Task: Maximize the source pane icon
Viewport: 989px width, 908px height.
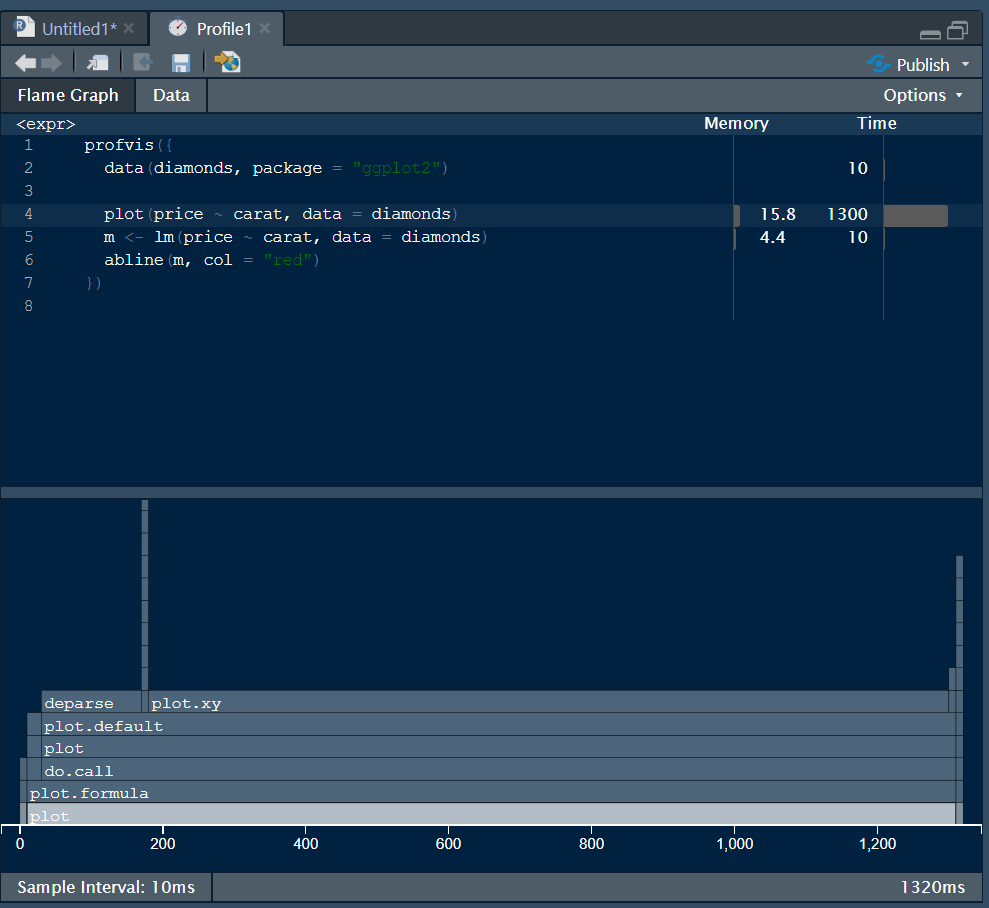Action: pos(957,30)
